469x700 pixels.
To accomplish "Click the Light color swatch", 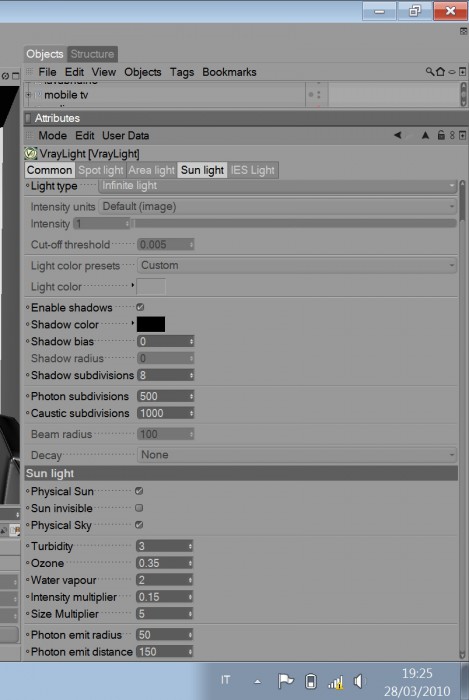I will 151,287.
